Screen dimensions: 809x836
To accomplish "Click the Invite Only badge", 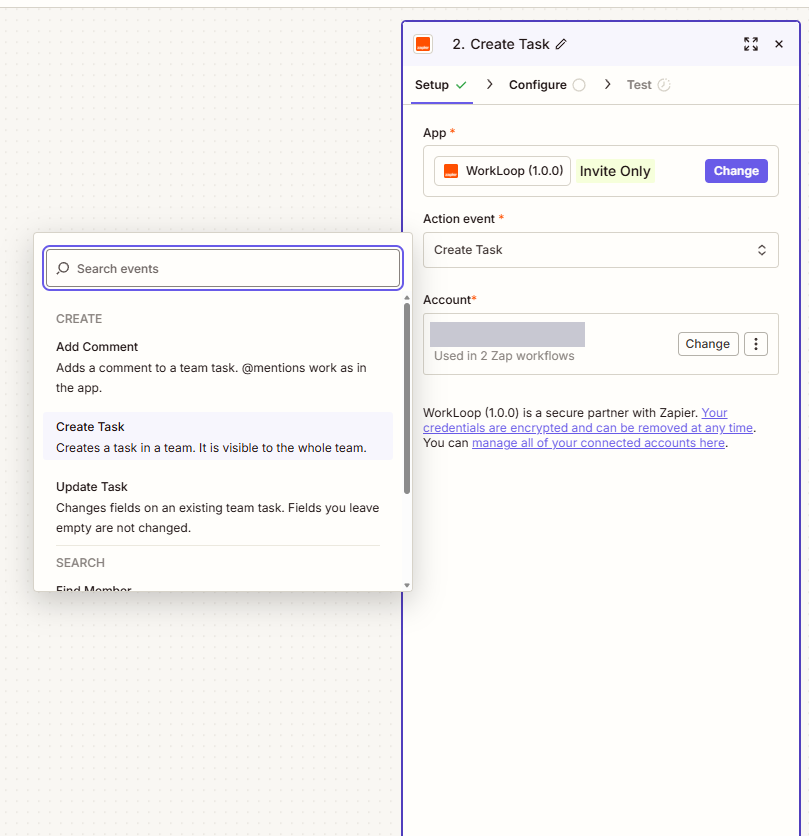I will pyautogui.click(x=615, y=171).
